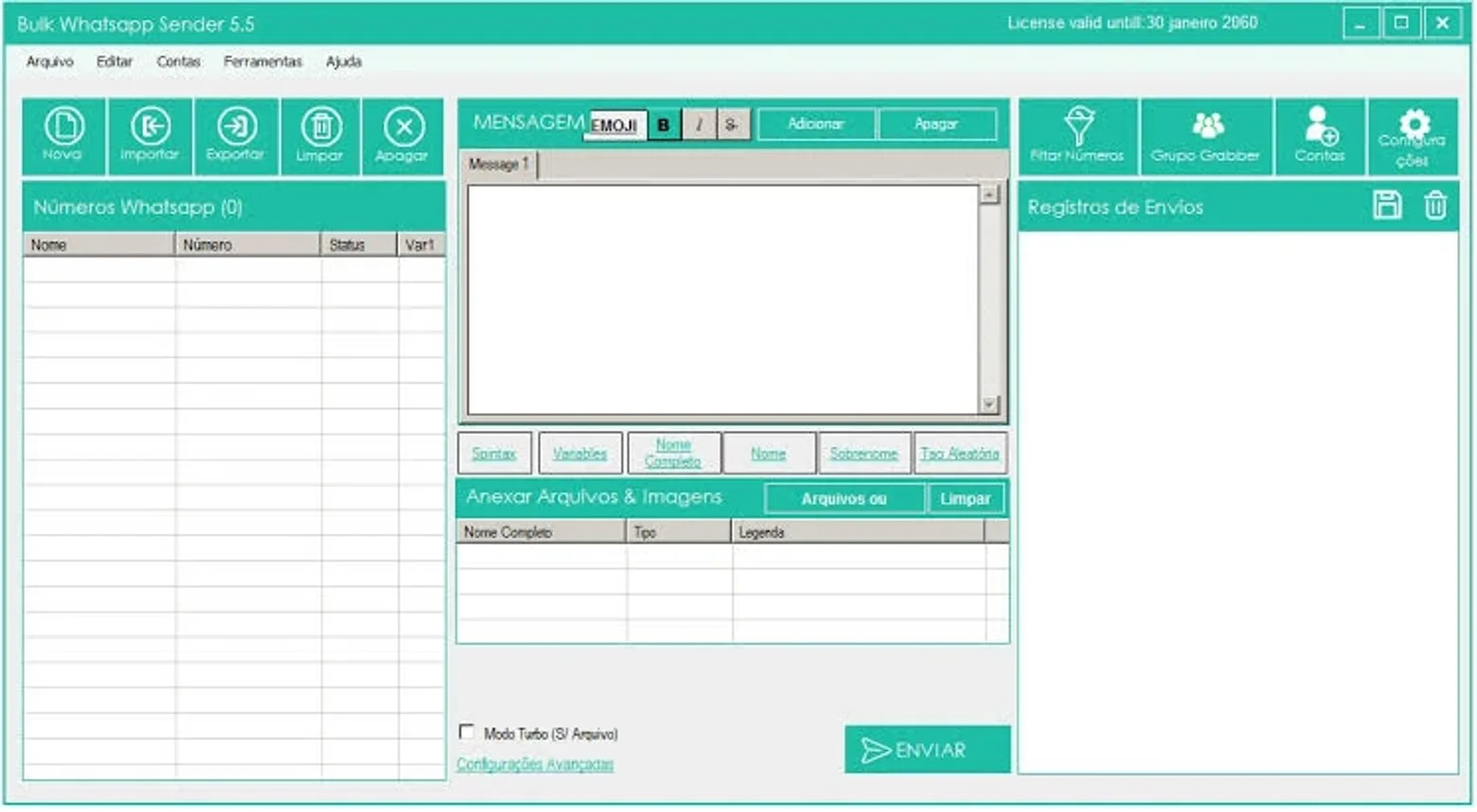Viewport: 1477px width, 812px height.
Task: Insert Spintax into message
Action: pos(494,453)
